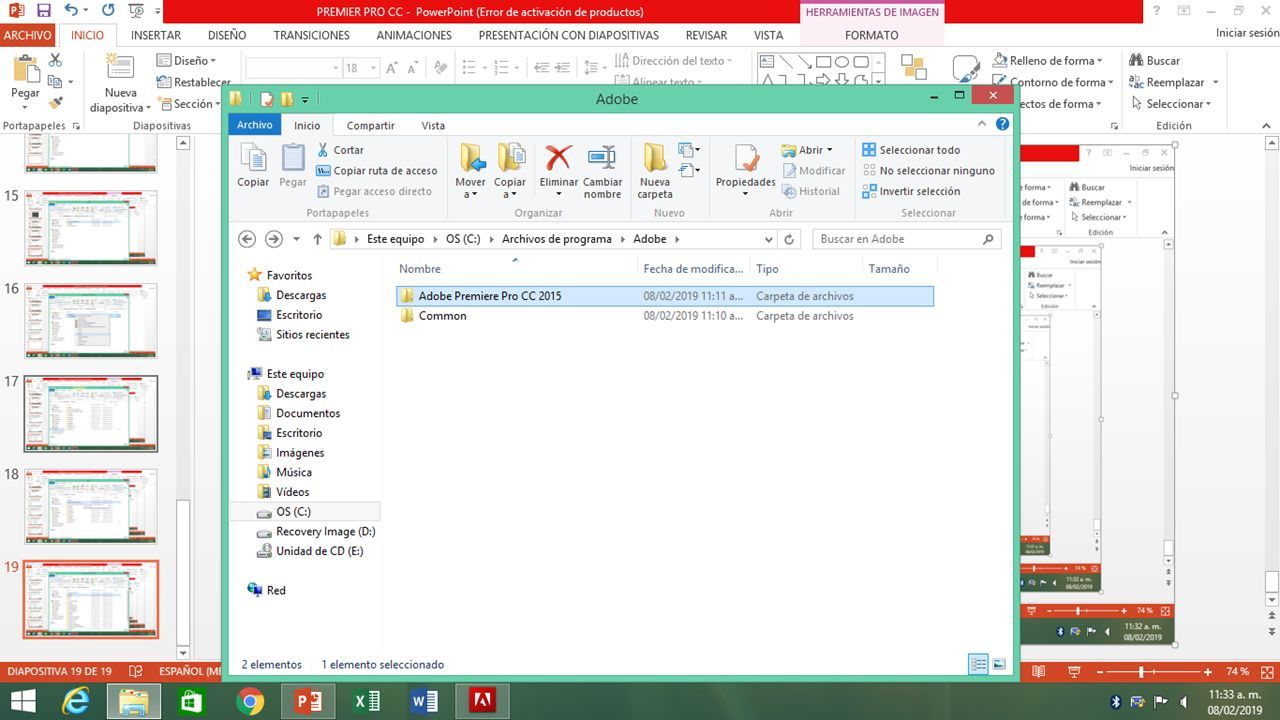Switch to Vista tab in Explorer
The image size is (1280, 720).
click(x=433, y=125)
